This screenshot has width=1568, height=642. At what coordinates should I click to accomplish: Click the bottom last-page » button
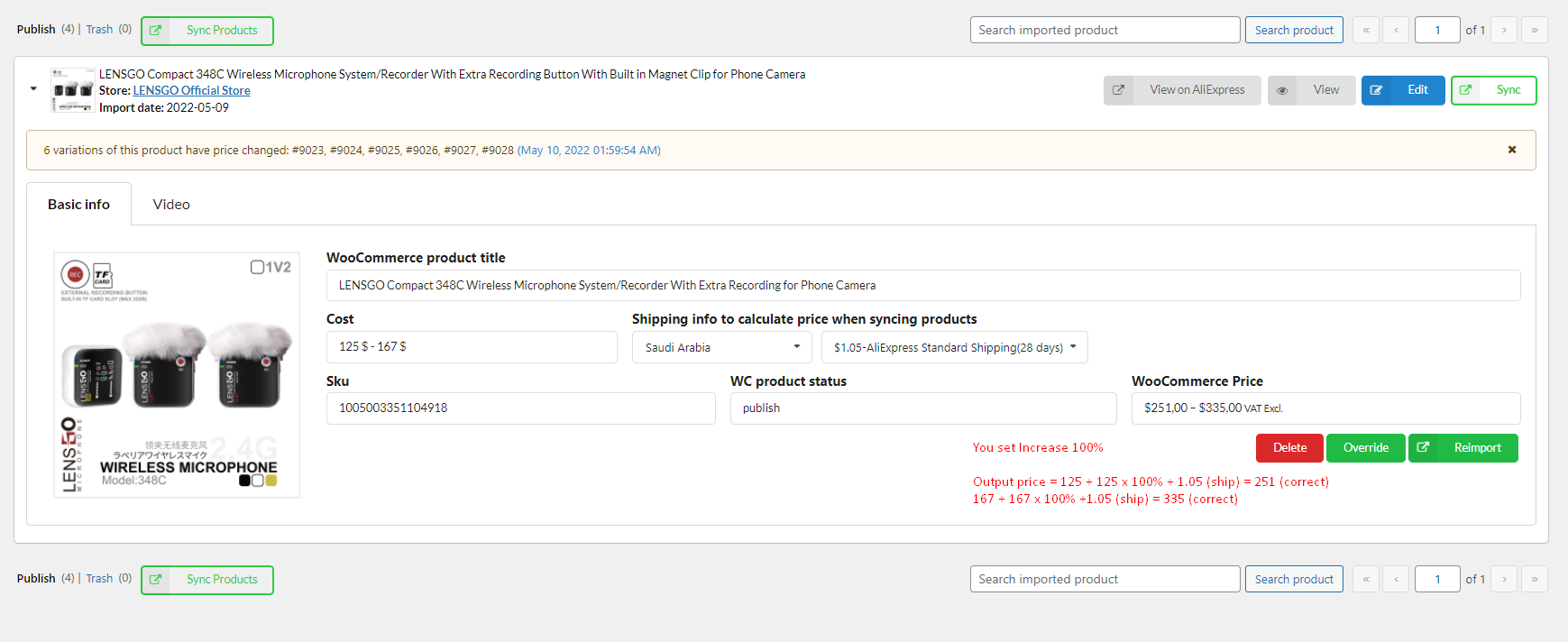point(1535,579)
